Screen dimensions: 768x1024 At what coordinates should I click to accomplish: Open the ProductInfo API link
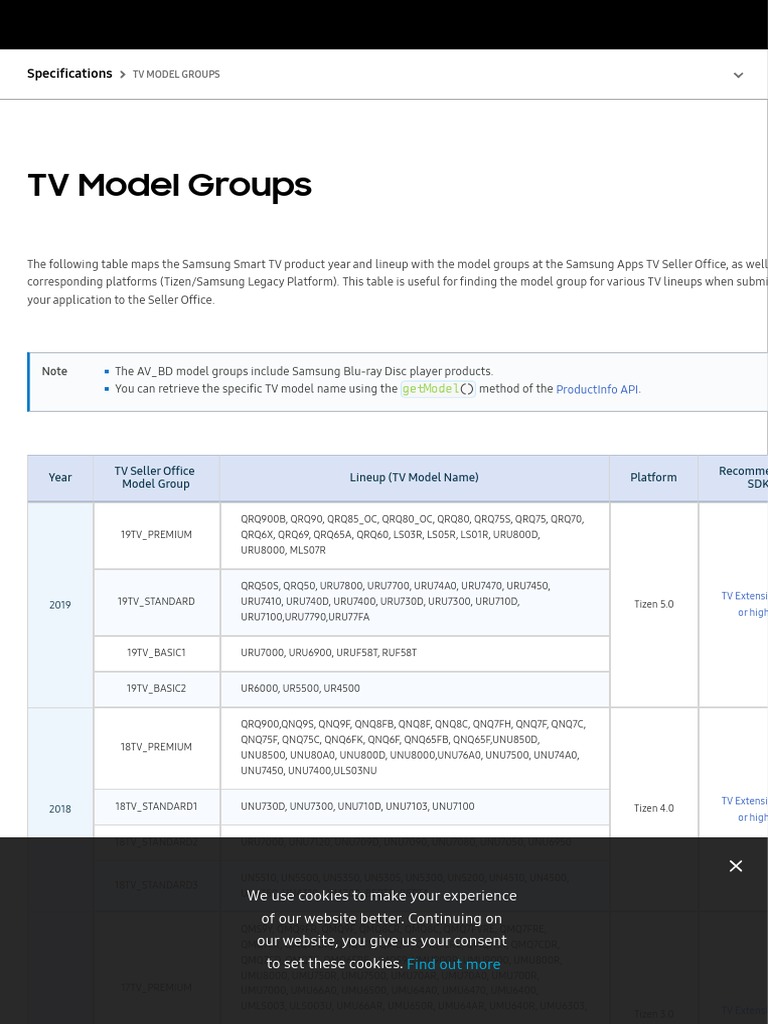click(x=597, y=389)
